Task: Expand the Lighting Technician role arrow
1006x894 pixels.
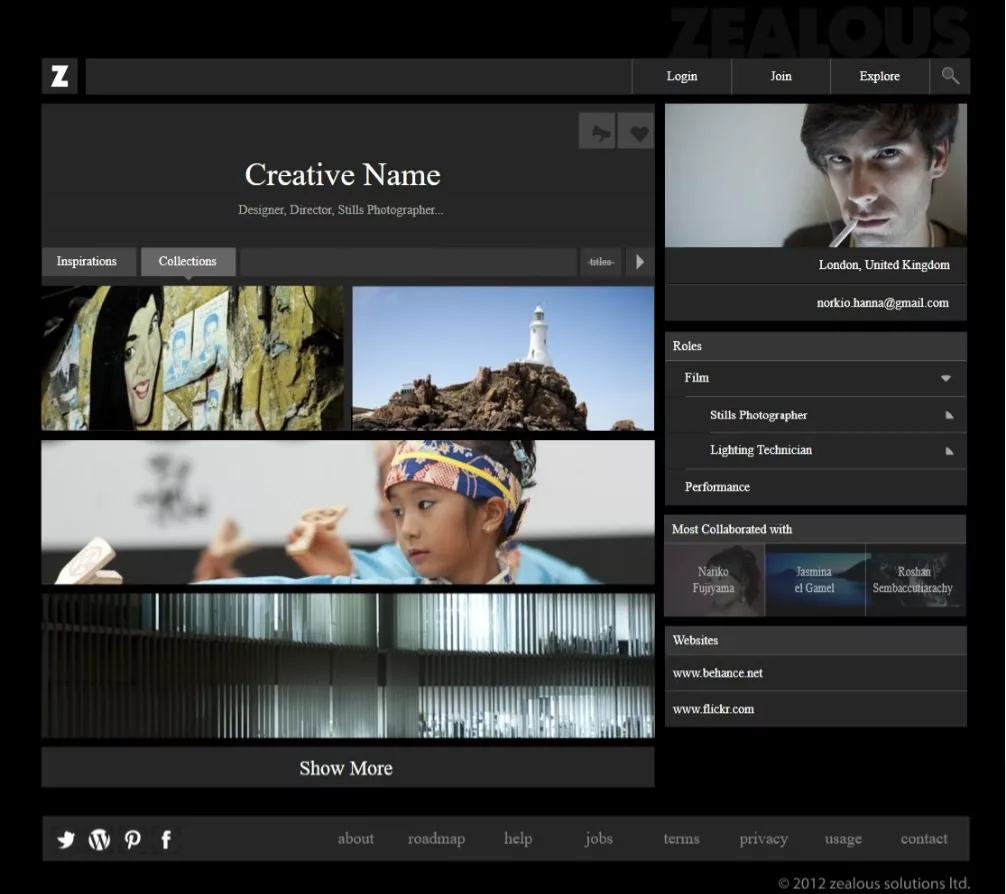Action: pyautogui.click(x=949, y=451)
